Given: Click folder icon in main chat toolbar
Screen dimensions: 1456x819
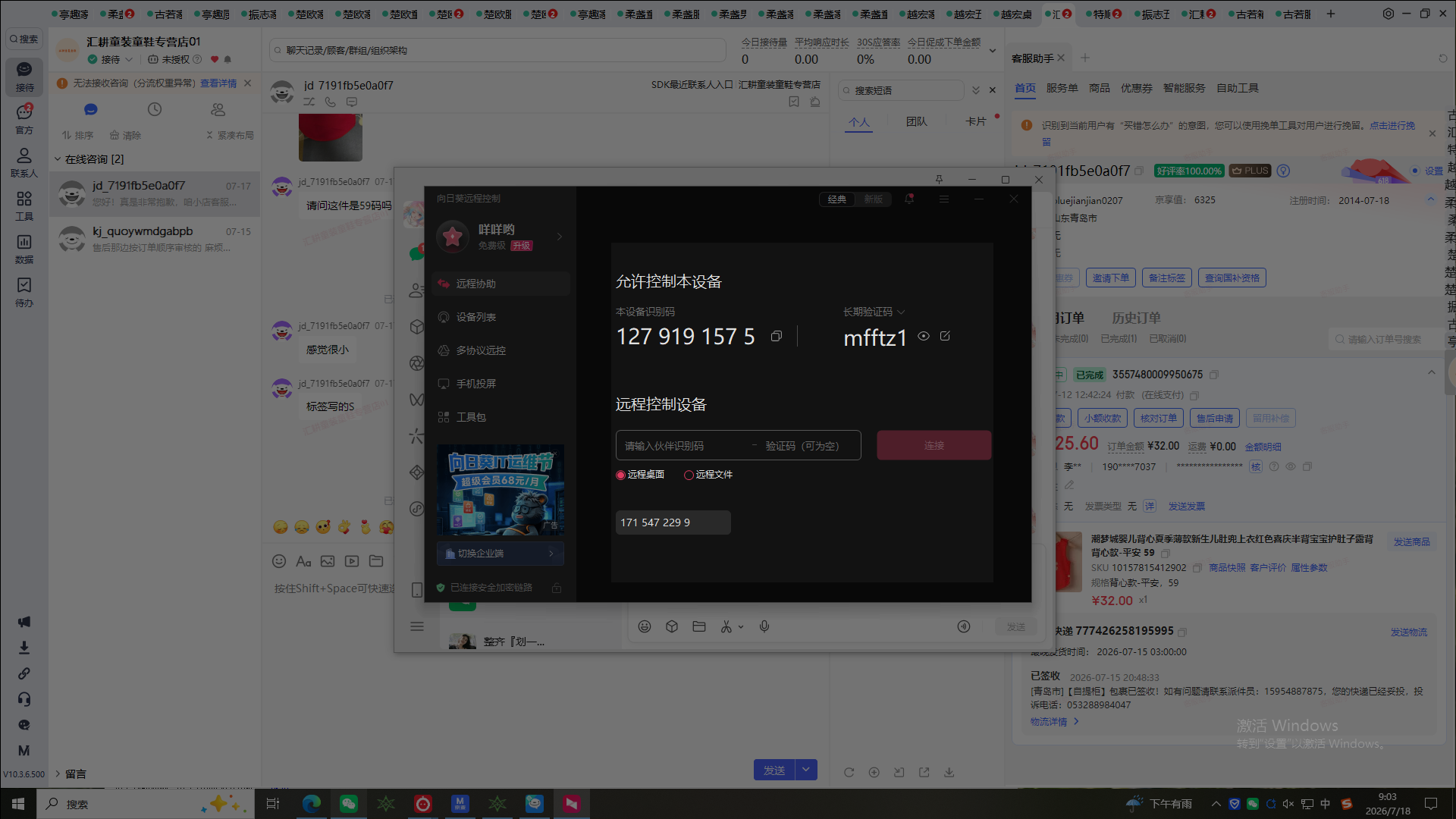Looking at the screenshot, I should (x=376, y=561).
